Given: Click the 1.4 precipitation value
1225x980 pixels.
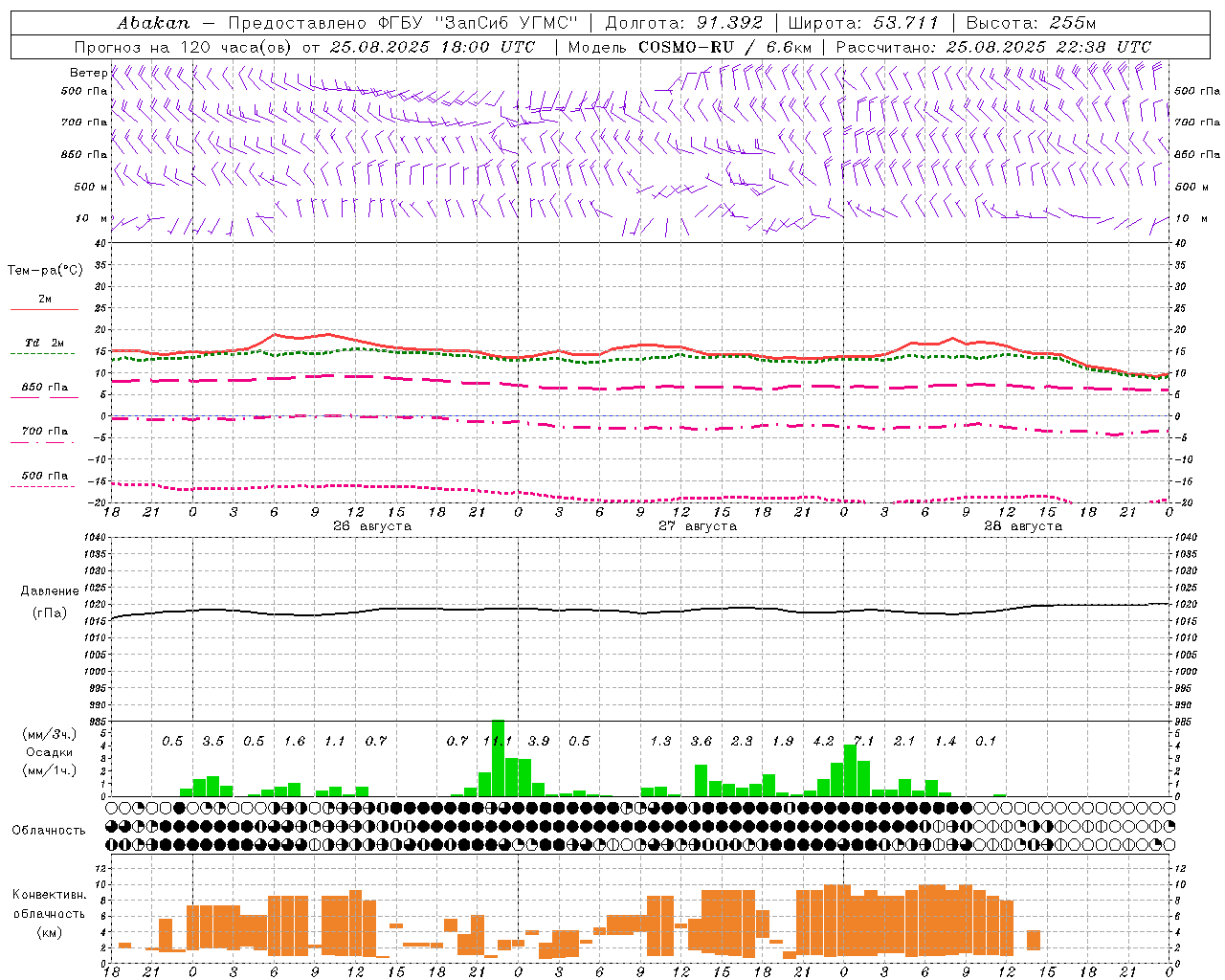Looking at the screenshot, I should click(x=945, y=742).
